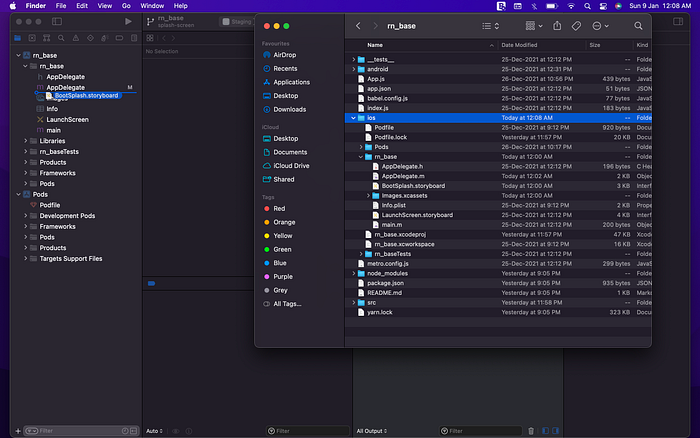
Task: Toggle the variables view pane in debug area
Action: 545,431
